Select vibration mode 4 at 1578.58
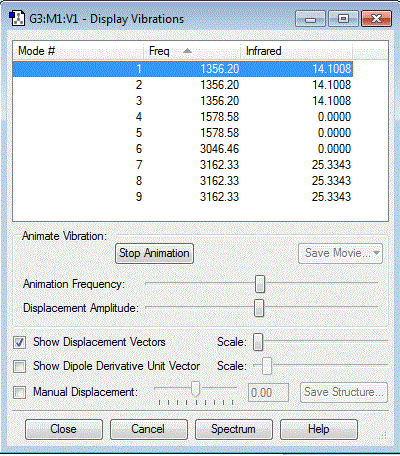 pos(183,117)
